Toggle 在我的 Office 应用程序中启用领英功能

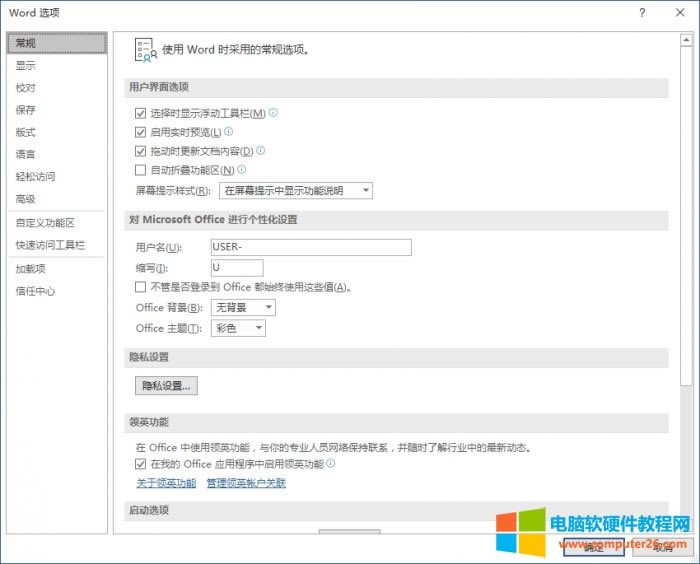pos(140,464)
